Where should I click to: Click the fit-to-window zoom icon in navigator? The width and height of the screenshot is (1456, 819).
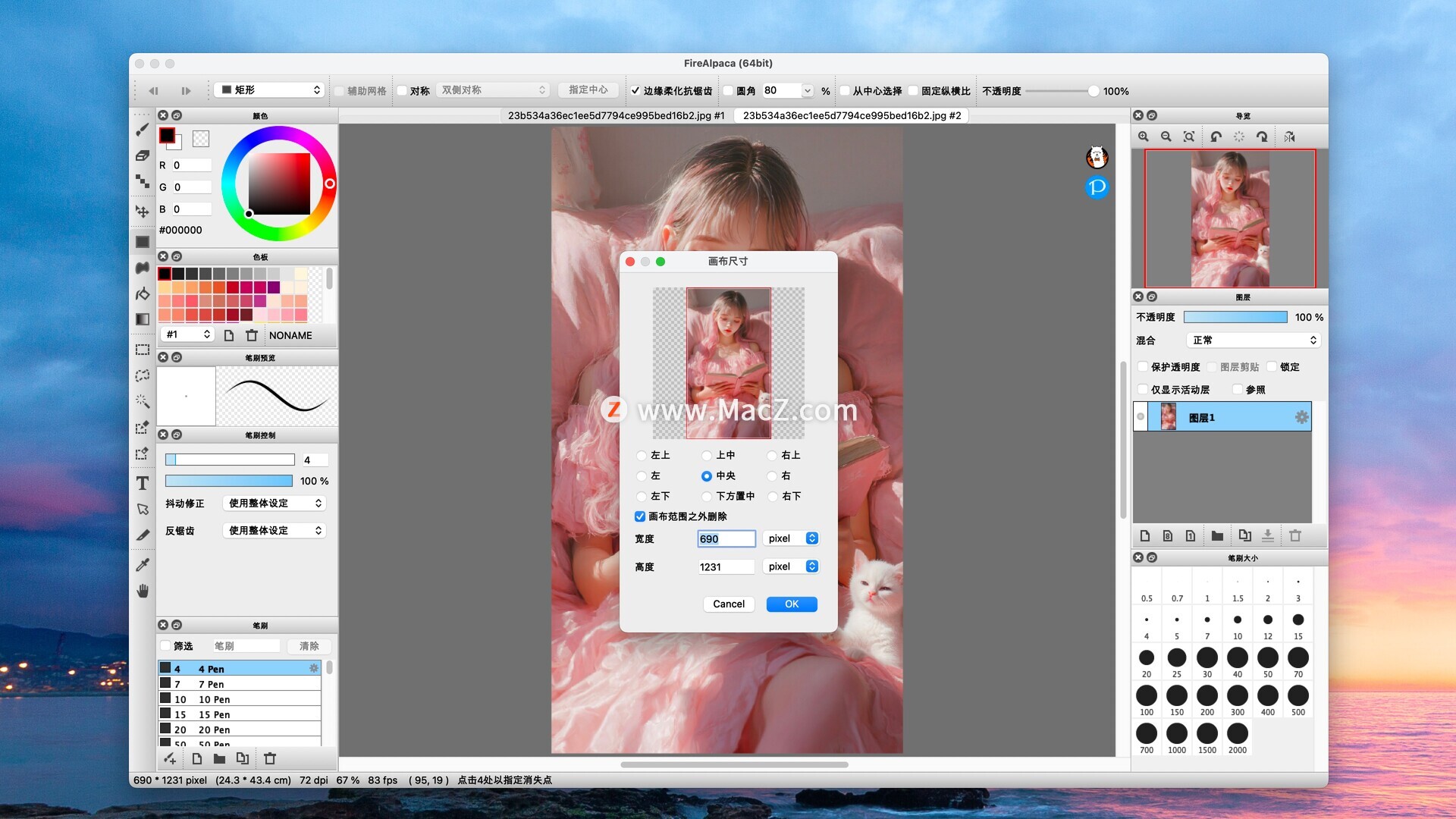pyautogui.click(x=1189, y=136)
